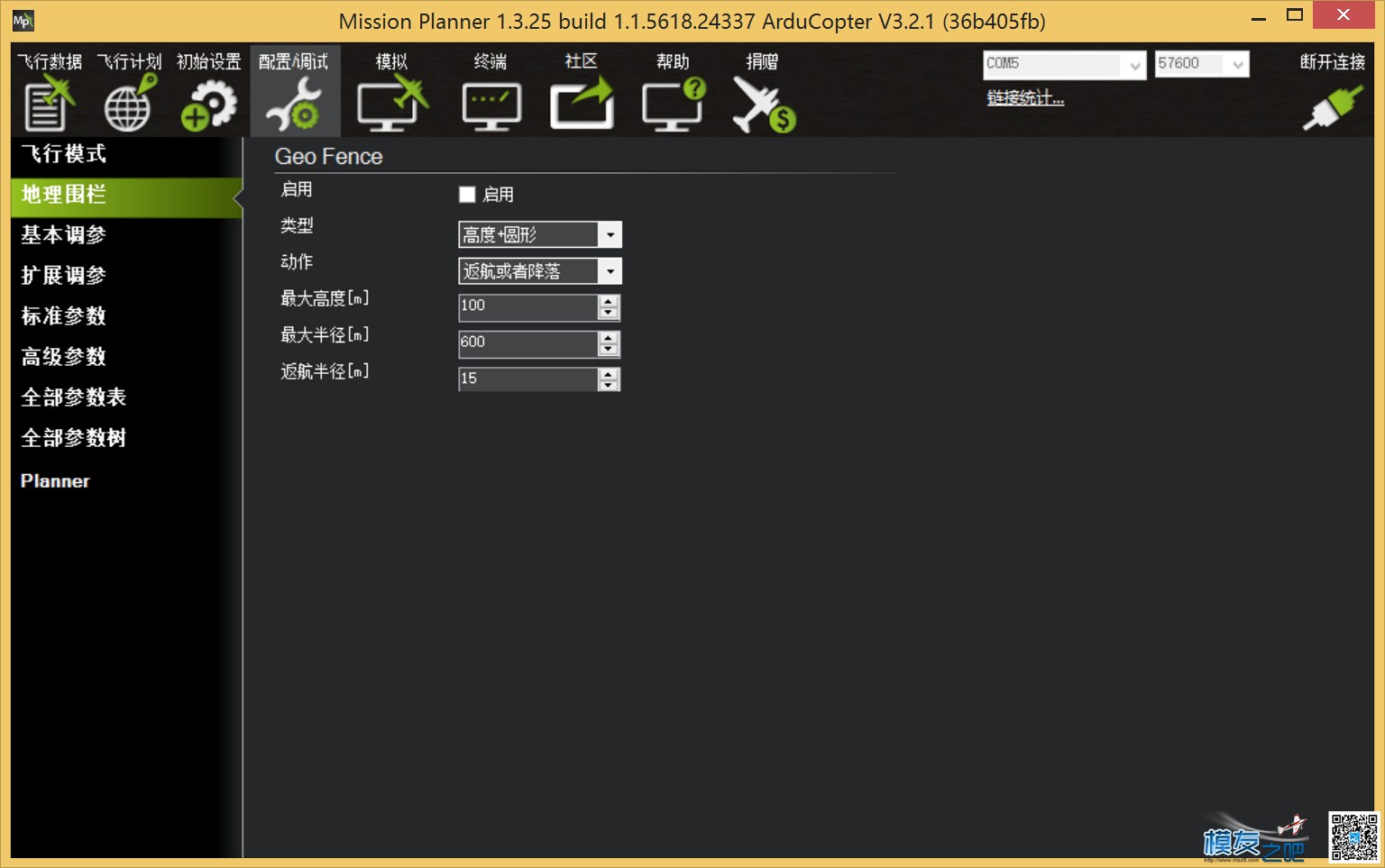Screen dimensions: 1385x868
Task: Click the 返航半径 input field showing 15
Action: point(528,379)
